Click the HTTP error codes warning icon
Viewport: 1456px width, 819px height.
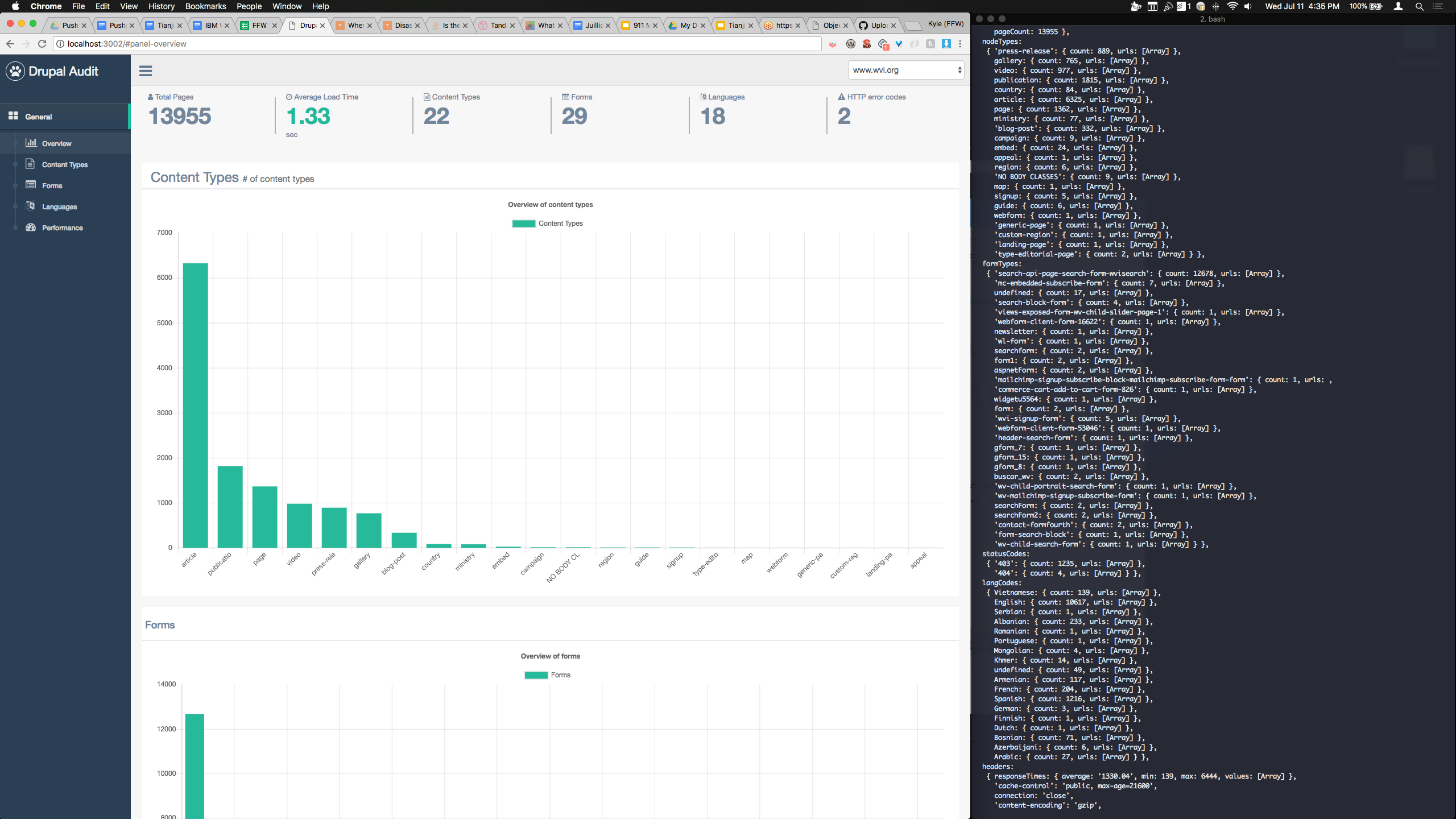point(841,97)
